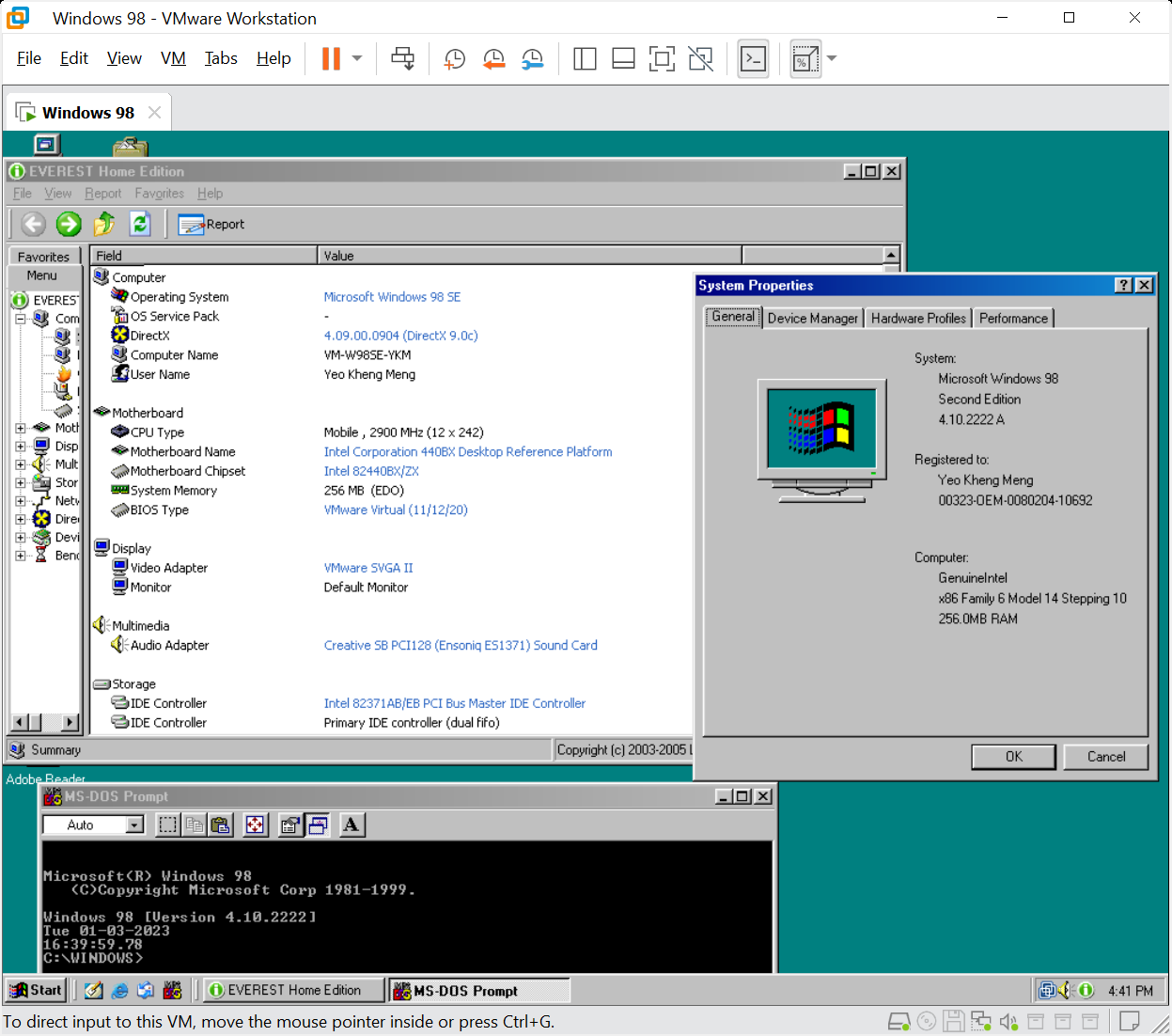Click the EVEREST green Forward arrow
This screenshot has width=1172, height=1036.
[69, 224]
